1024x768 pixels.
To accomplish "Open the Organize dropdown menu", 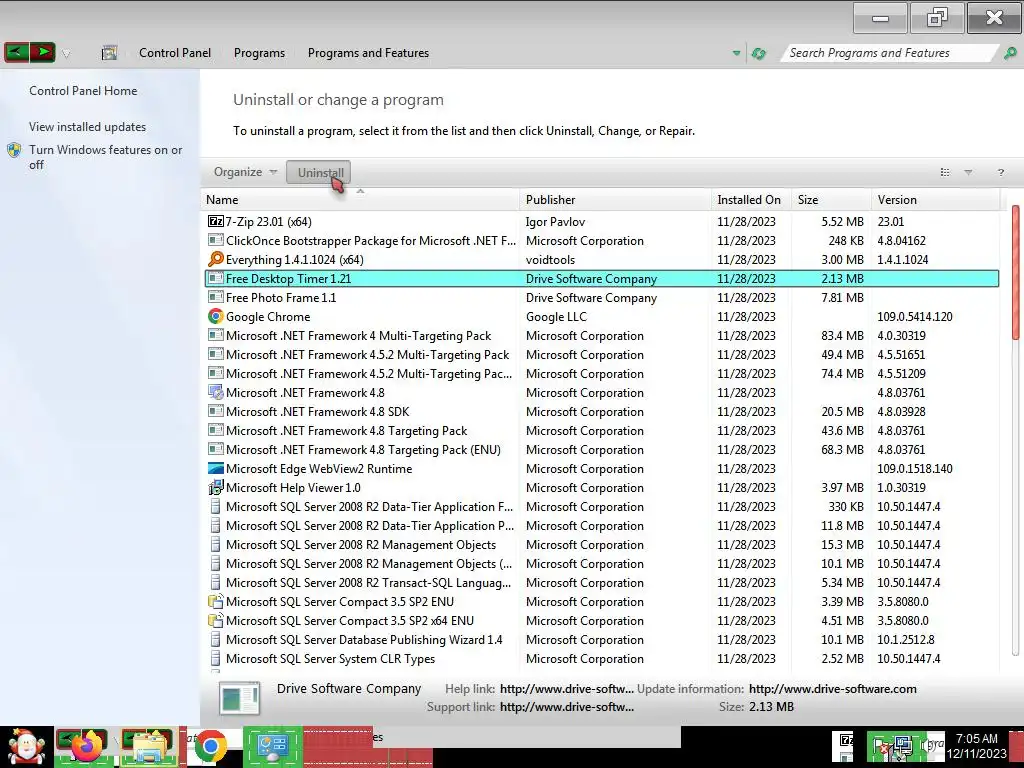I will (x=246, y=172).
